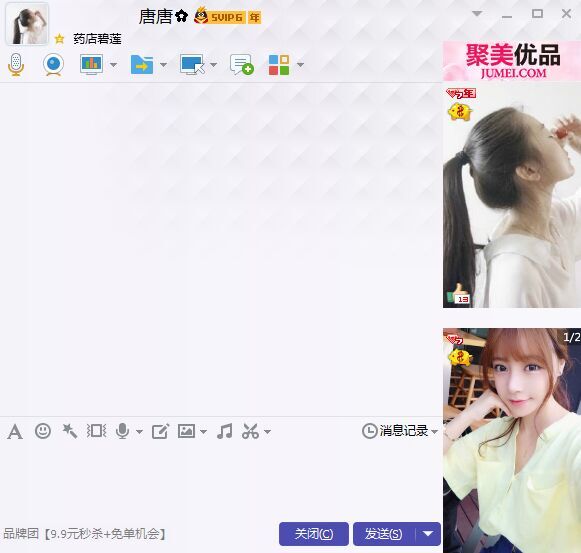Open the ponytail girl QQ show image
Screen dimensions: 581x553
tap(512, 196)
